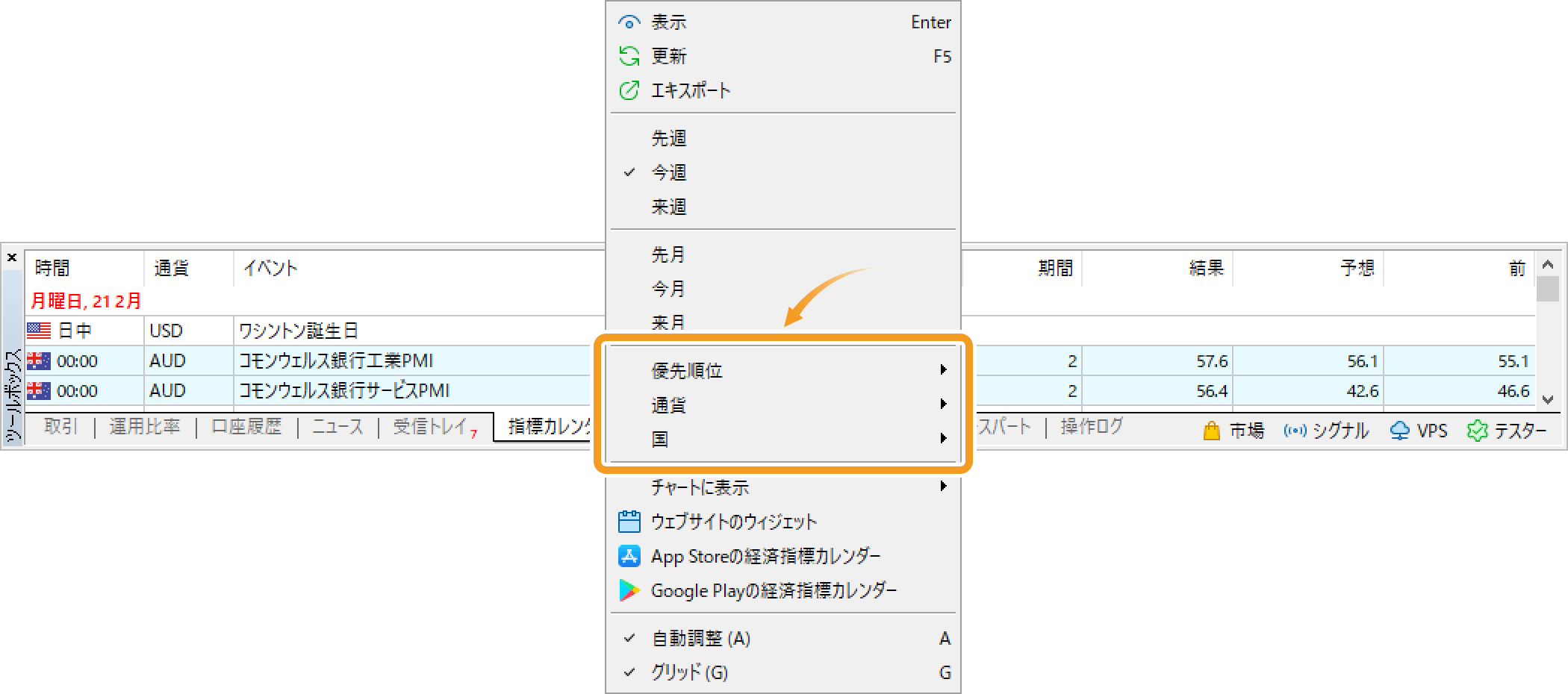The image size is (1568, 694).
Task: Click the 57.6 result value
Action: pyautogui.click(x=1212, y=361)
